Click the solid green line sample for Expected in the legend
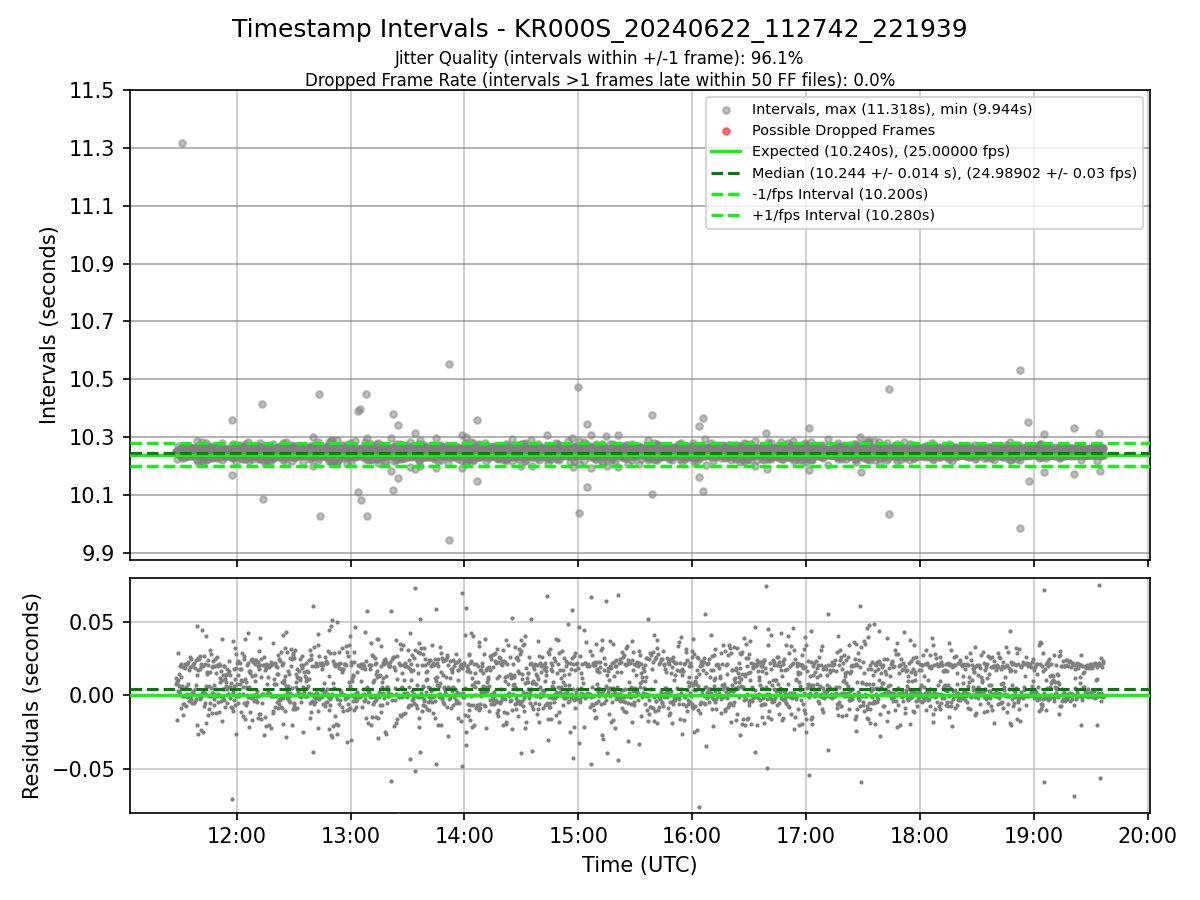Image resolution: width=1200 pixels, height=900 pixels. point(726,151)
